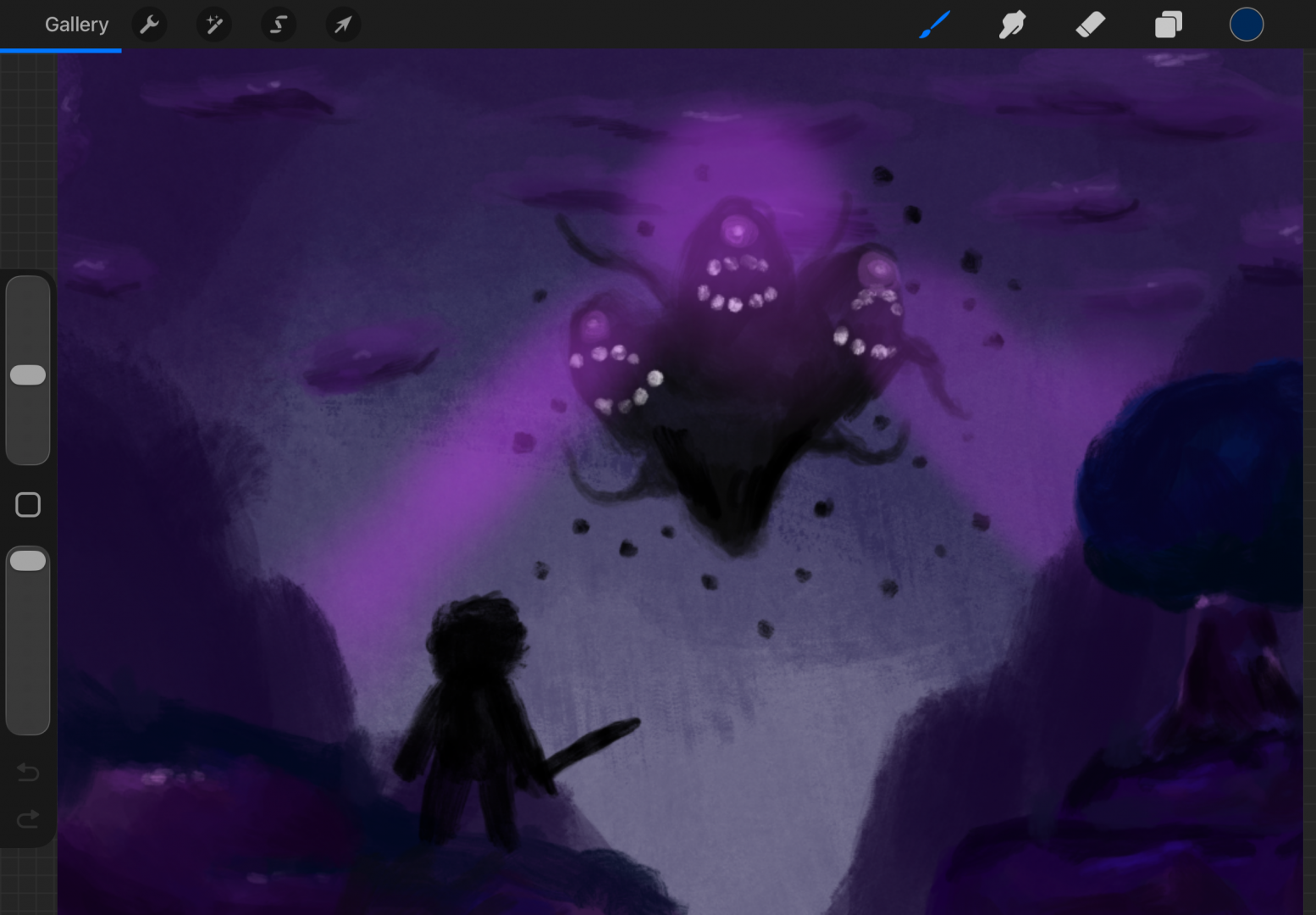This screenshot has height=915, width=1316.
Task: Open the Actions wrench menu
Action: [149, 25]
